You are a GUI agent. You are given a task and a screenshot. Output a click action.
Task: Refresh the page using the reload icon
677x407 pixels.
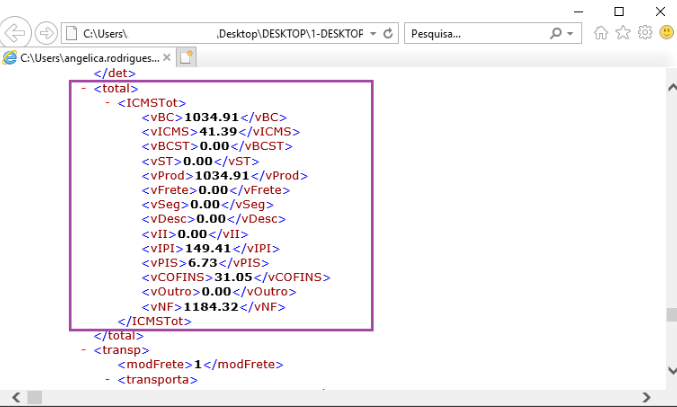(388, 33)
